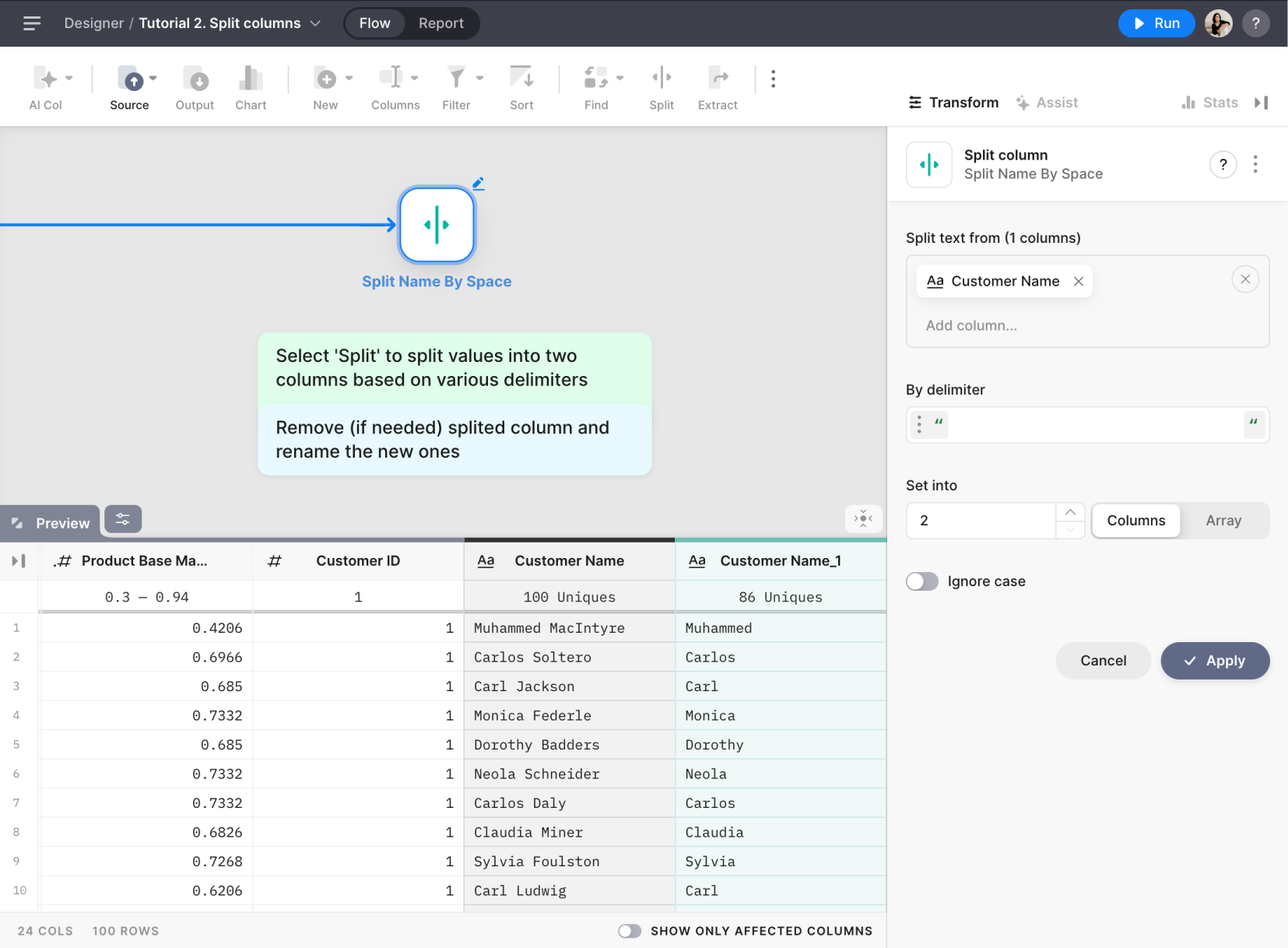This screenshot has height=948, width=1288.
Task: Increase the Set into count stepper
Action: tap(1070, 512)
